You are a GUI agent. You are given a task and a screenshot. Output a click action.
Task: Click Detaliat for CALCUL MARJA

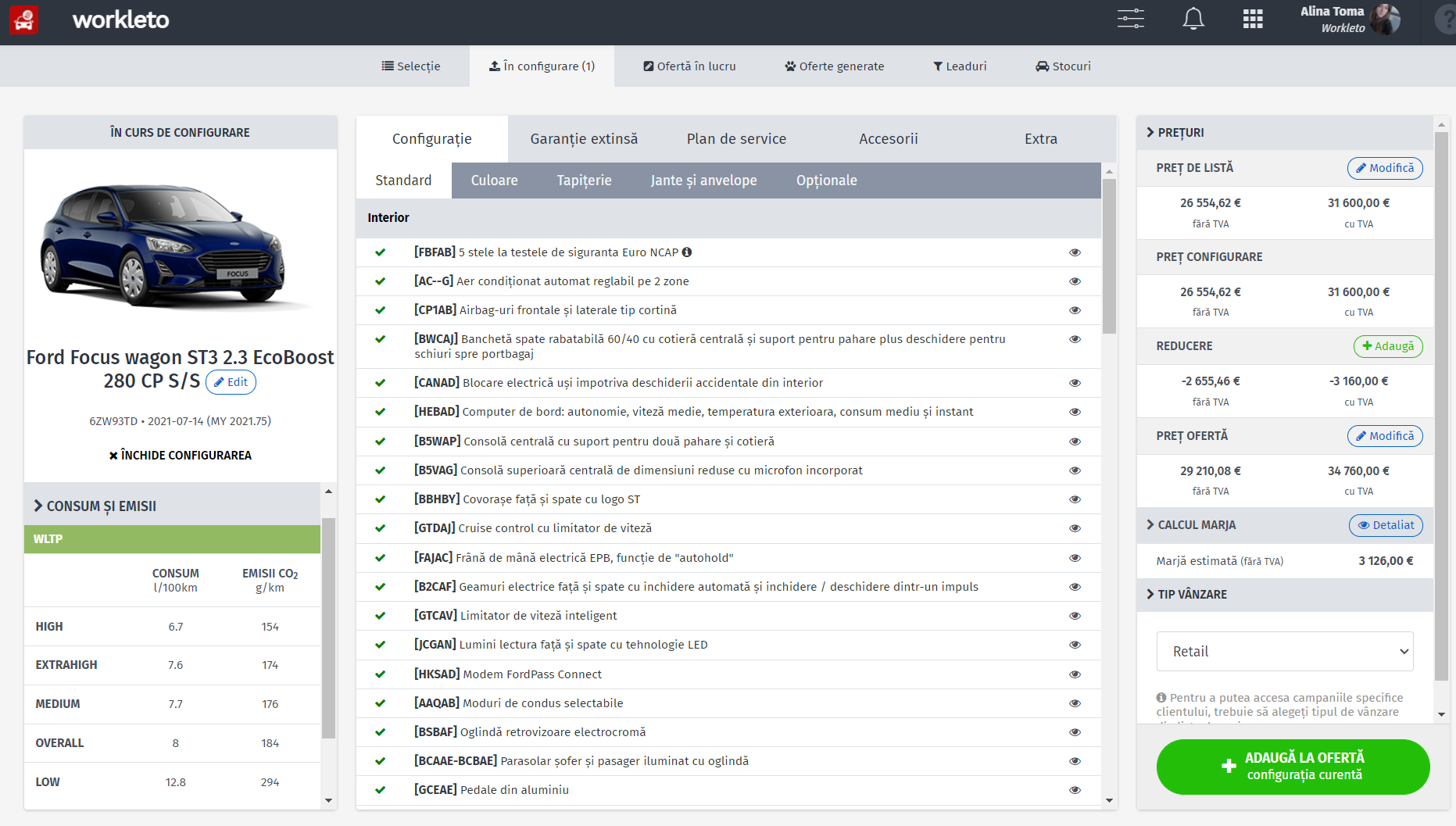pyautogui.click(x=1386, y=525)
